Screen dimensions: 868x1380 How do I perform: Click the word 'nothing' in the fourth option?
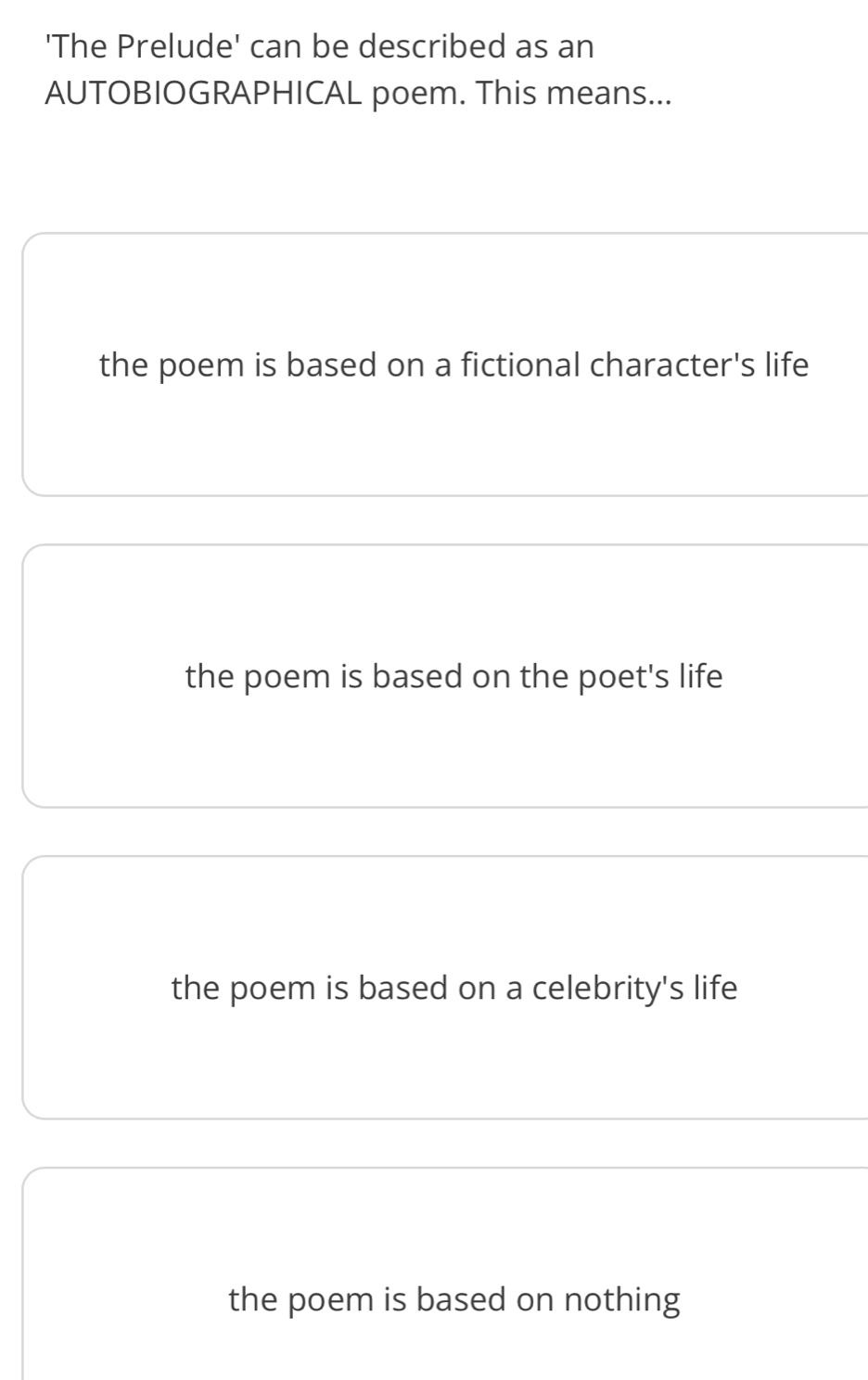pyautogui.click(x=622, y=1298)
